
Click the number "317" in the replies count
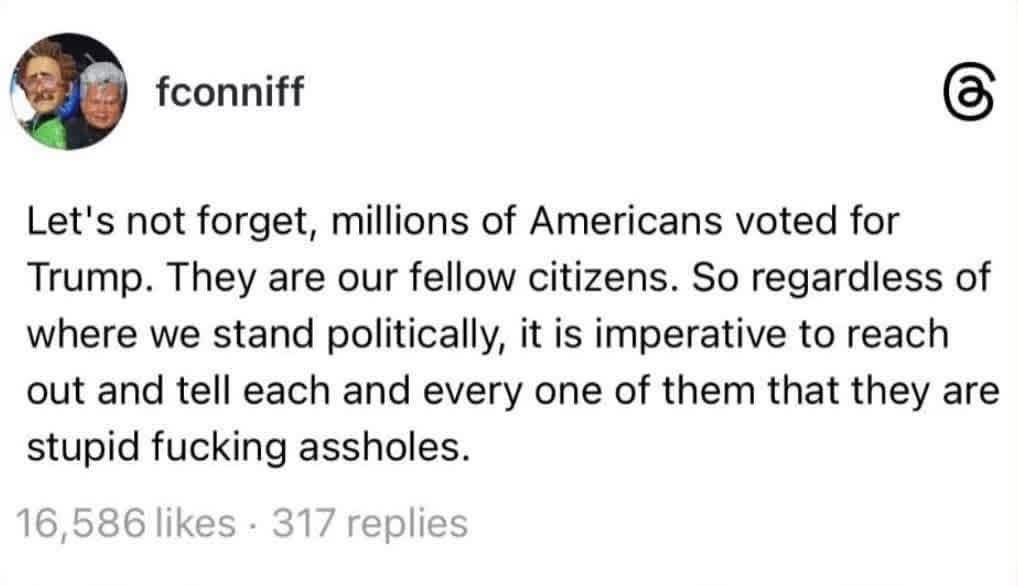[304, 523]
